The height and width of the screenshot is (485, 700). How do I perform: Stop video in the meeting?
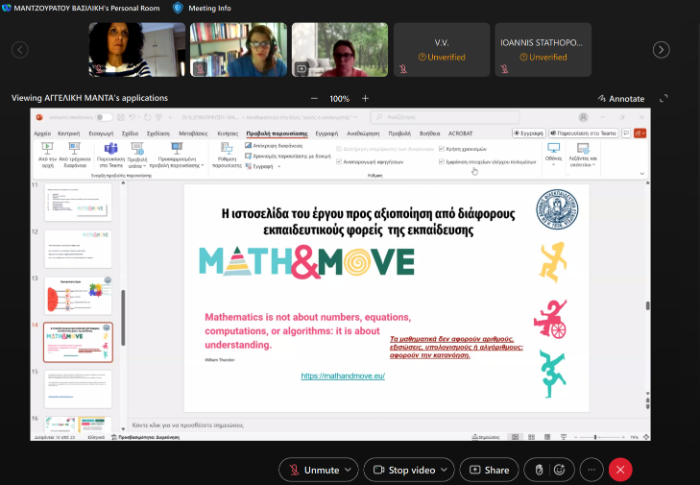(x=404, y=470)
